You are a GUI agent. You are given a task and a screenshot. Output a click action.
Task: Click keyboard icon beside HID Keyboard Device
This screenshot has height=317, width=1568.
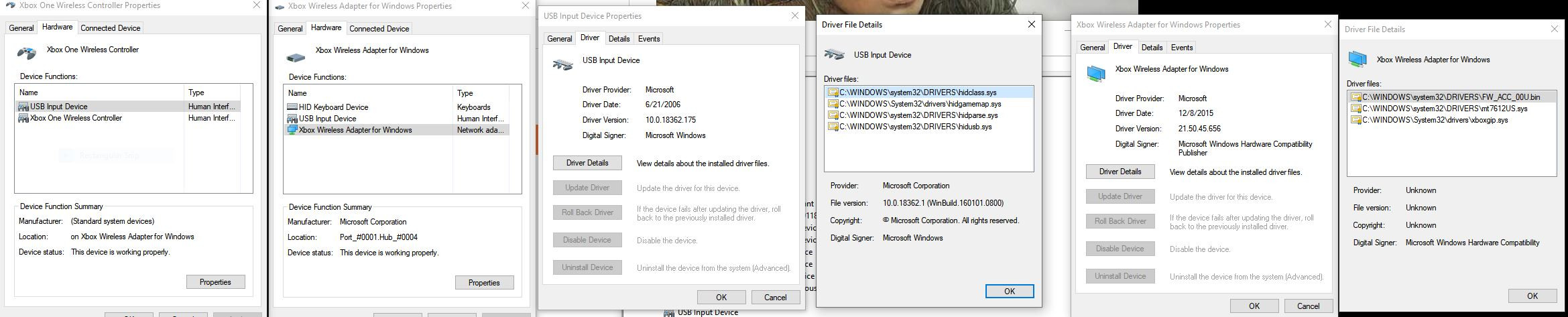(x=292, y=107)
